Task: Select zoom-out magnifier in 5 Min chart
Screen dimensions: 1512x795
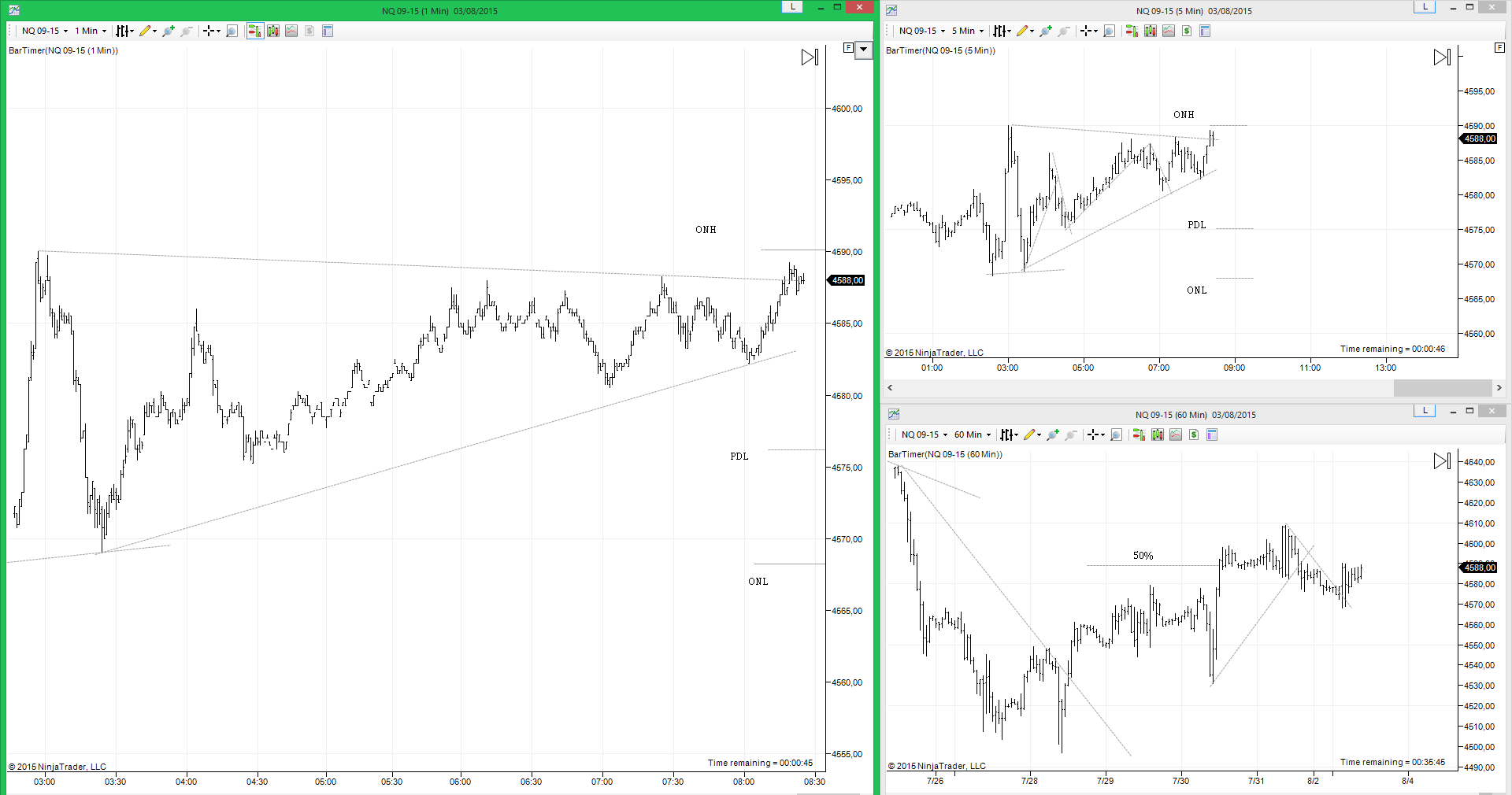Action: (1064, 31)
